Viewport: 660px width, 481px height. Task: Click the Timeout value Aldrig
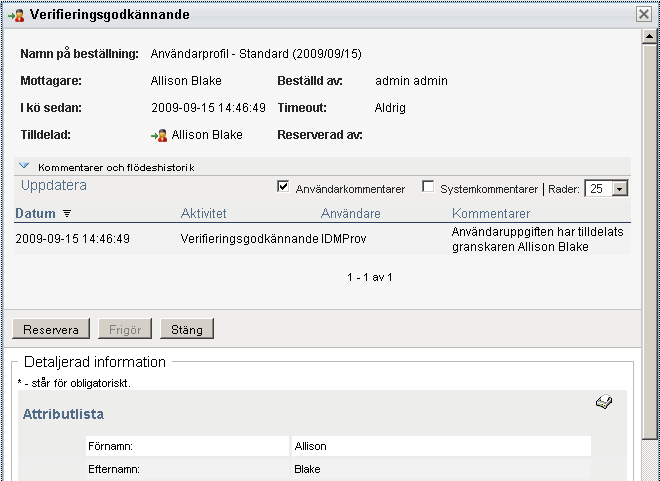390,108
